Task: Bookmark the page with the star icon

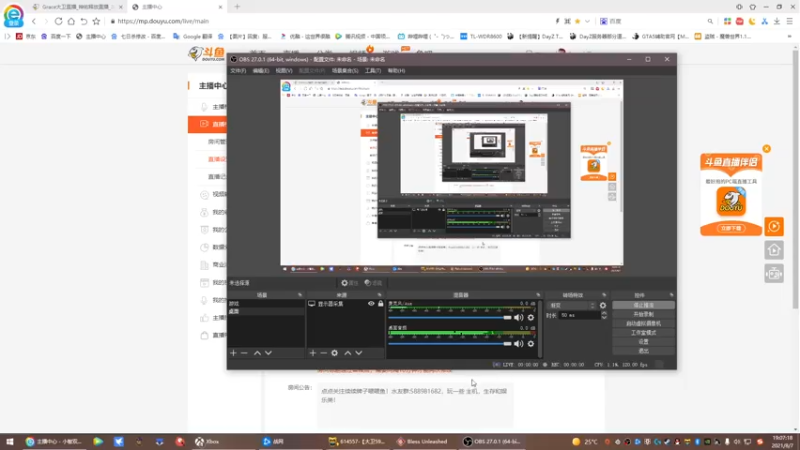Action: click(x=96, y=21)
